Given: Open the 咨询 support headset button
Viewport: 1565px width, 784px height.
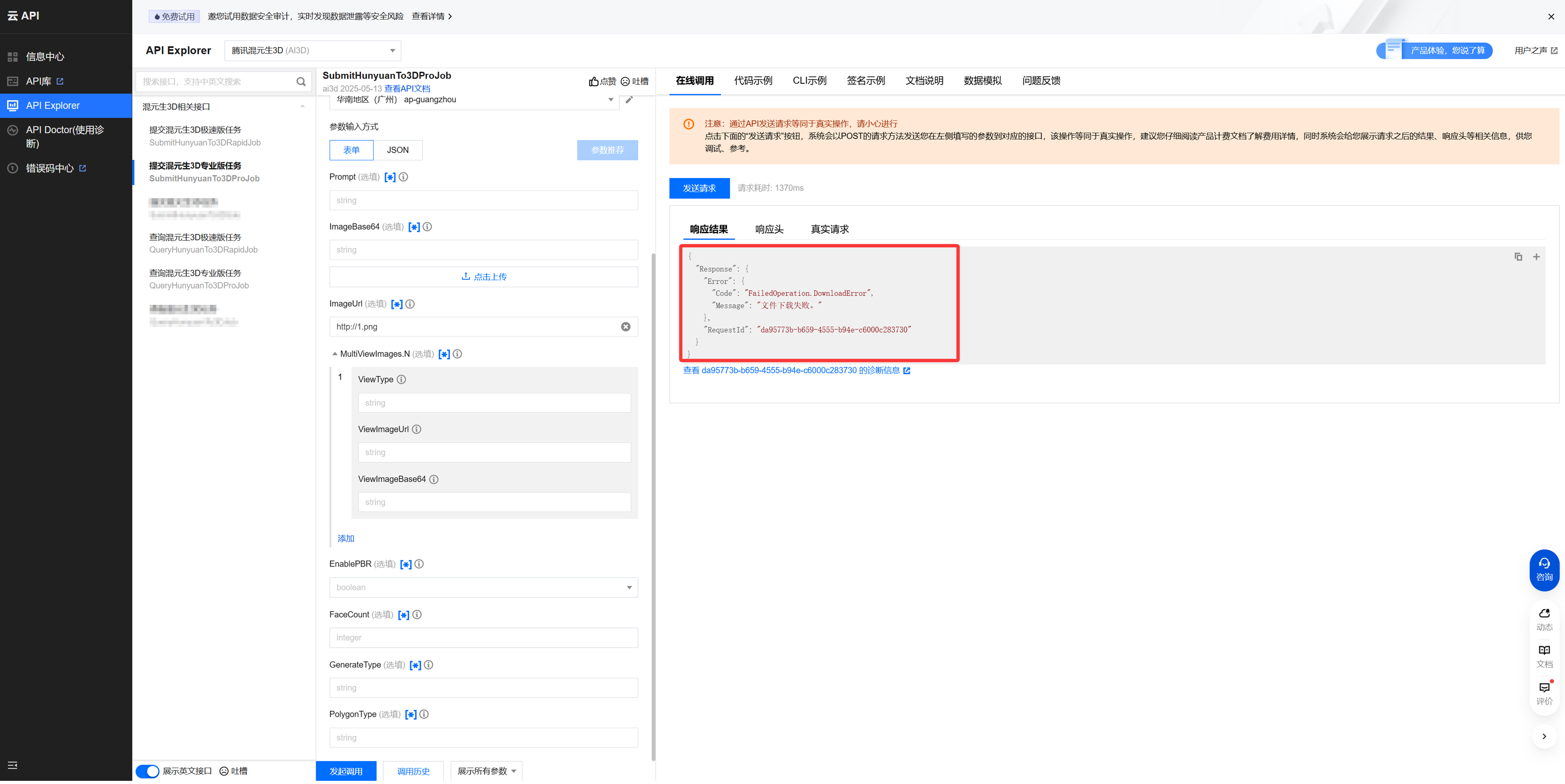Looking at the screenshot, I should click(1544, 570).
